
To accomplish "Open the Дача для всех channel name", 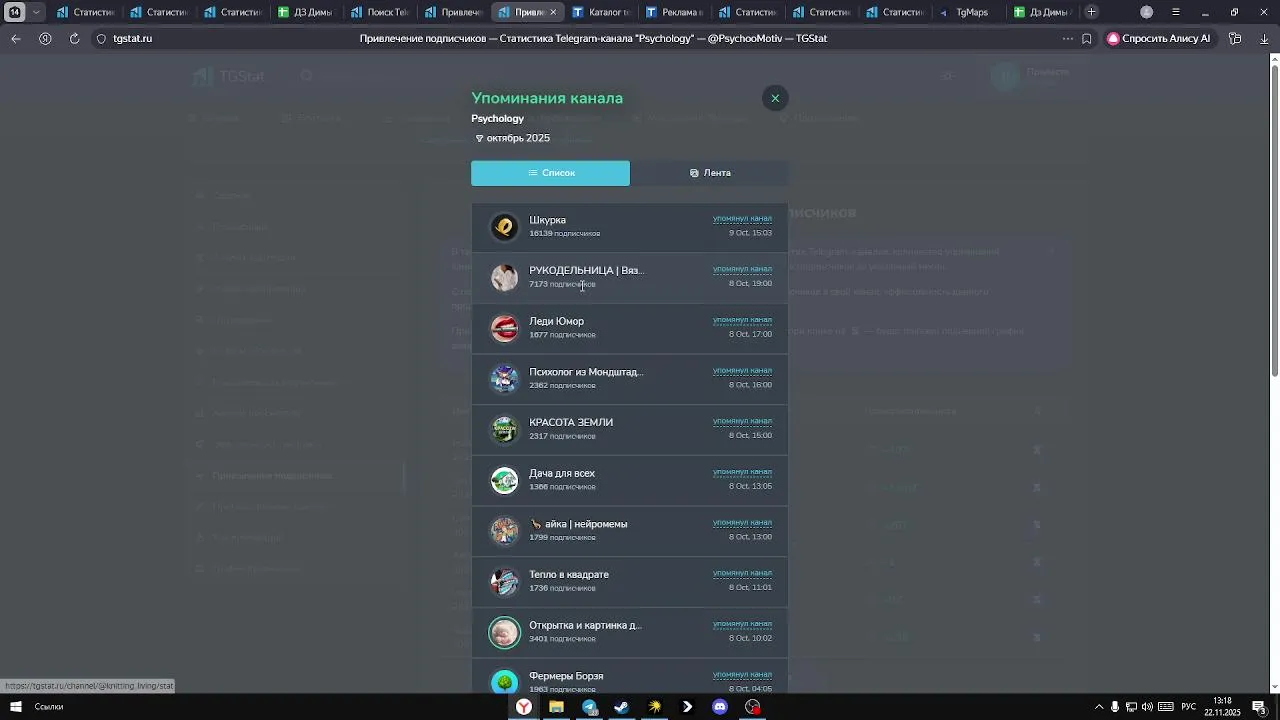I will click(562, 473).
